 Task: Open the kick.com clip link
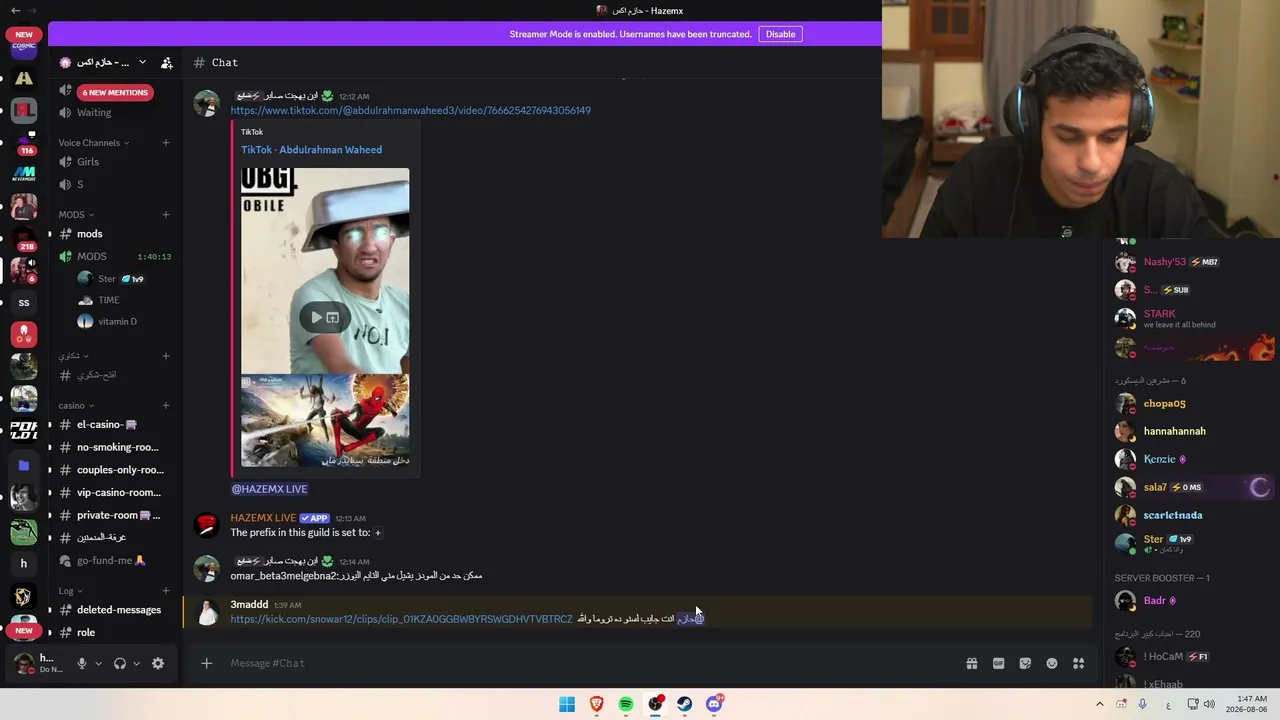[401, 619]
